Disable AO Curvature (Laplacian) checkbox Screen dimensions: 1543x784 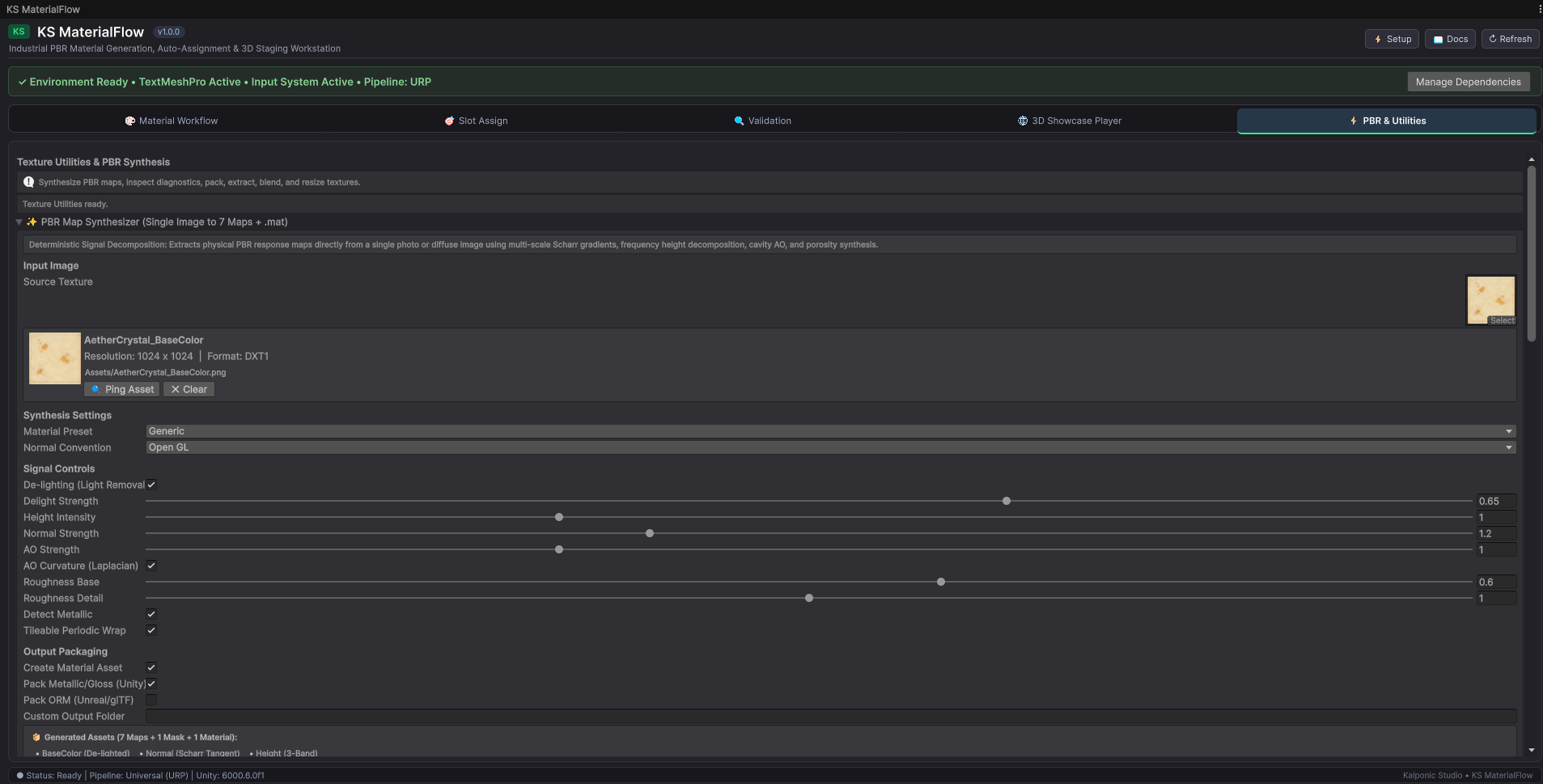click(151, 566)
